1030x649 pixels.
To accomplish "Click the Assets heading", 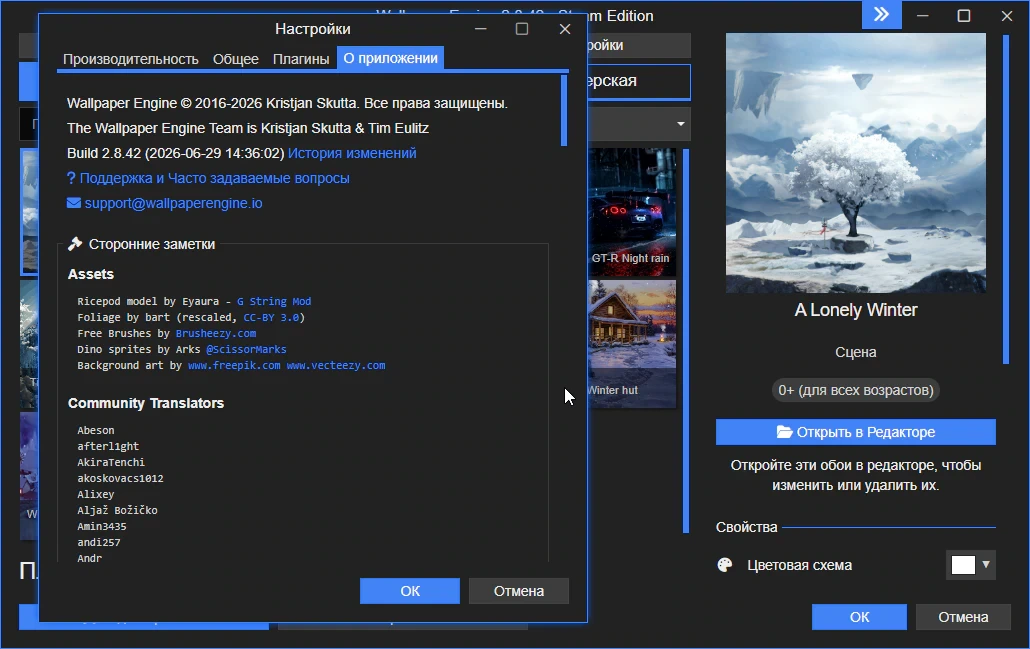I will [91, 274].
